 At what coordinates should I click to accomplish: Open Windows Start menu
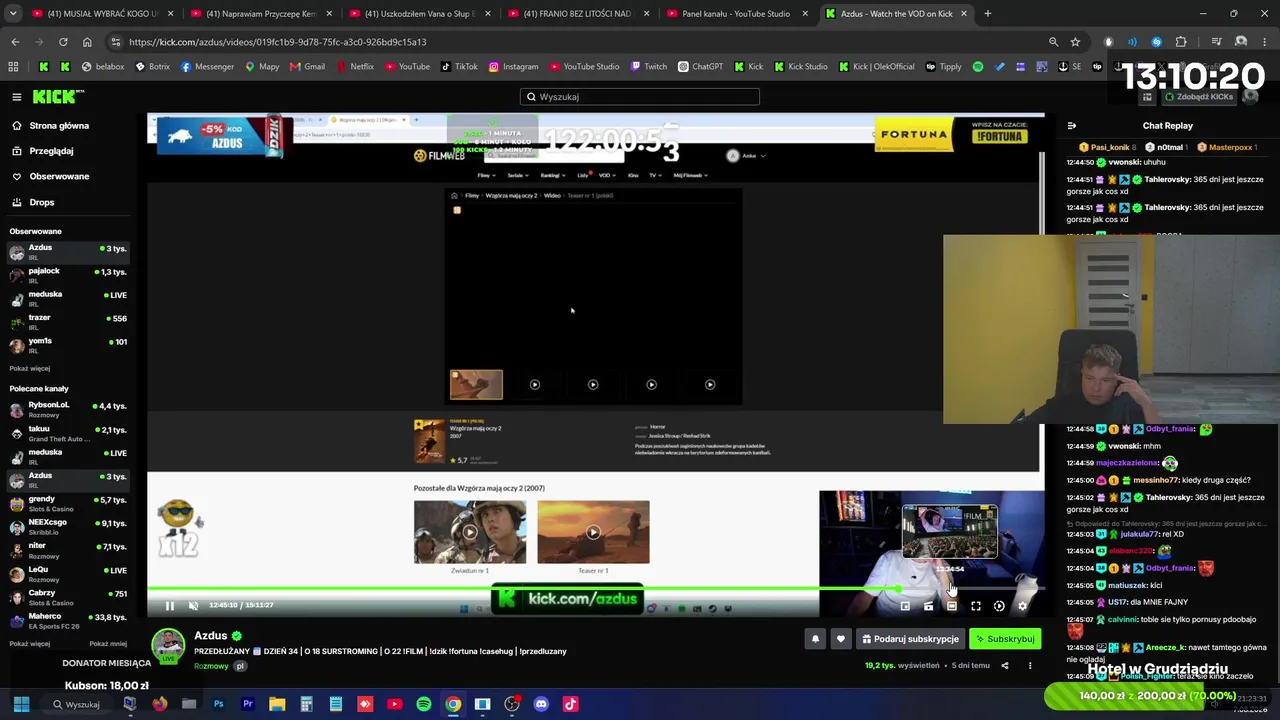tap(21, 704)
